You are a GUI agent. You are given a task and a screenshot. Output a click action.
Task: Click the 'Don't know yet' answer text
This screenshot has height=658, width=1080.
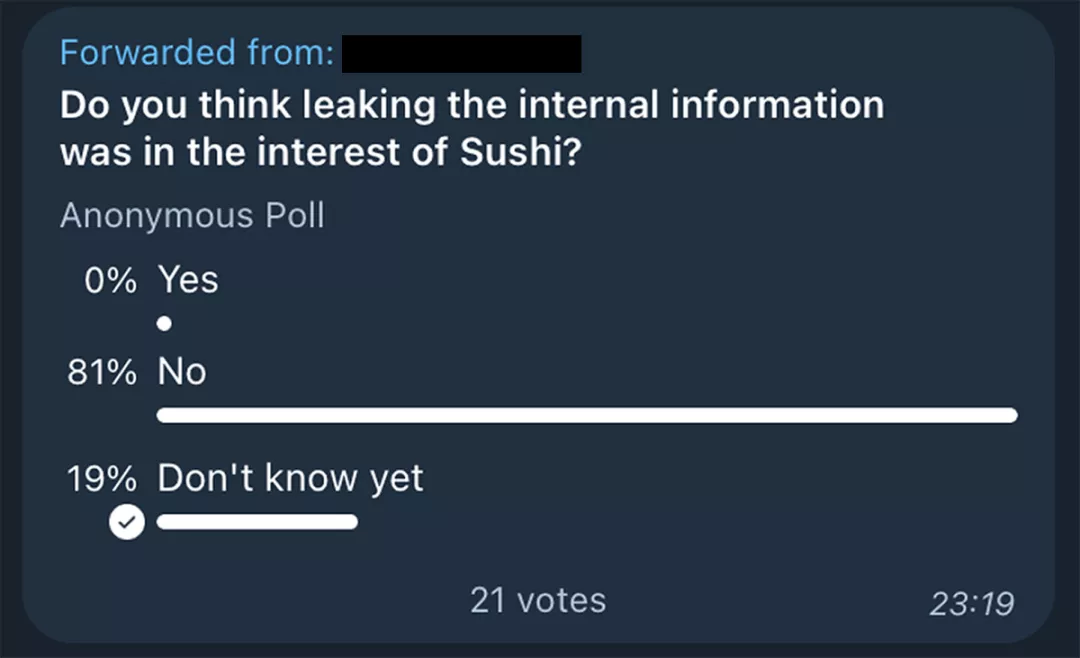[290, 478]
